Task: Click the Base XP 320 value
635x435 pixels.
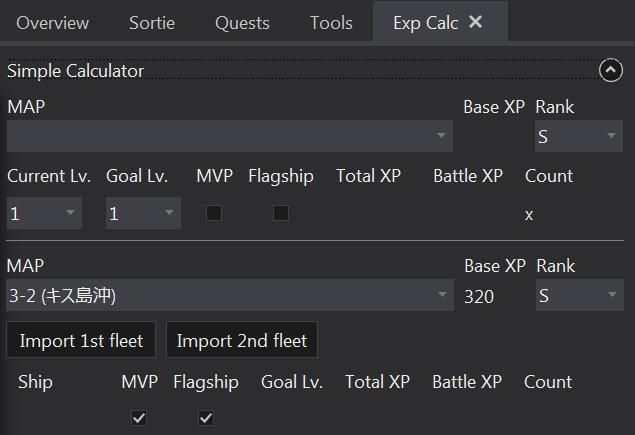Action: pos(479,296)
